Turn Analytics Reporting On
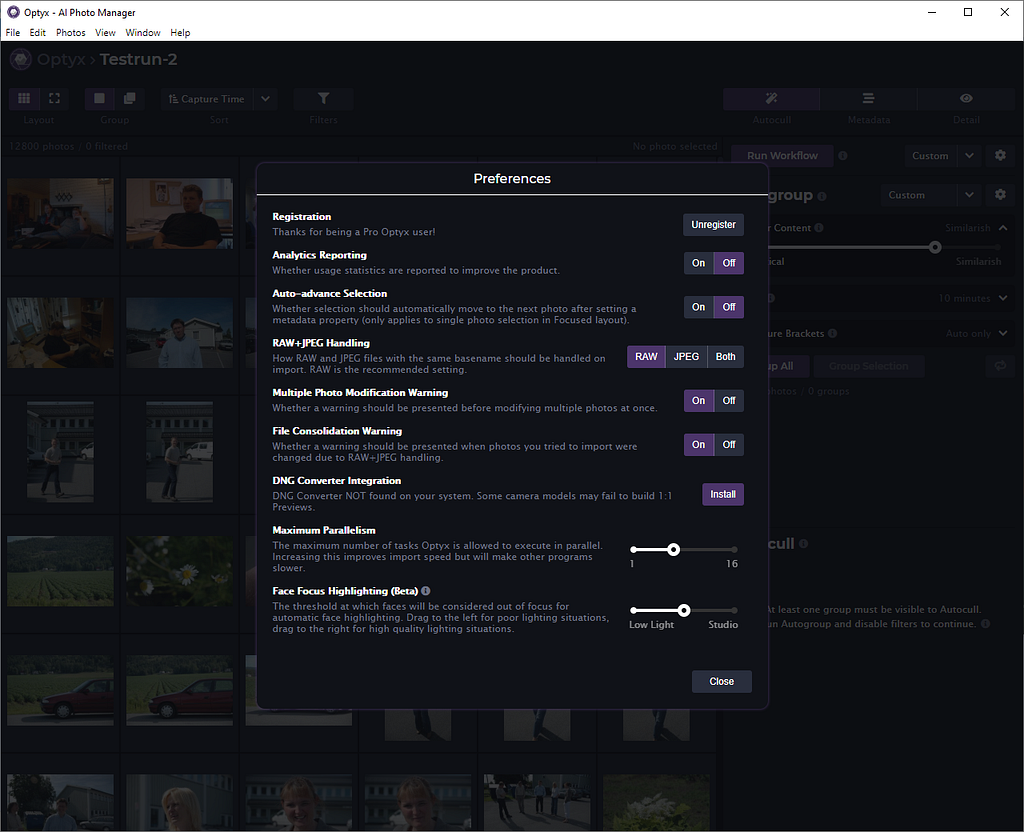This screenshot has width=1024, height=832. pos(698,263)
